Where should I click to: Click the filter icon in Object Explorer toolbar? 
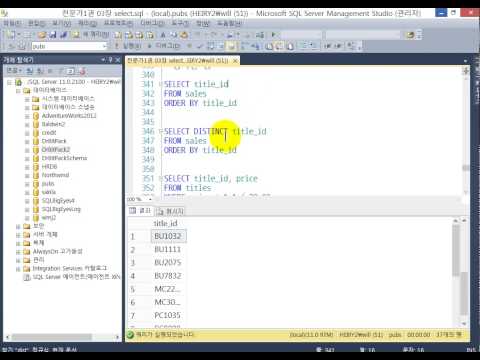60,71
